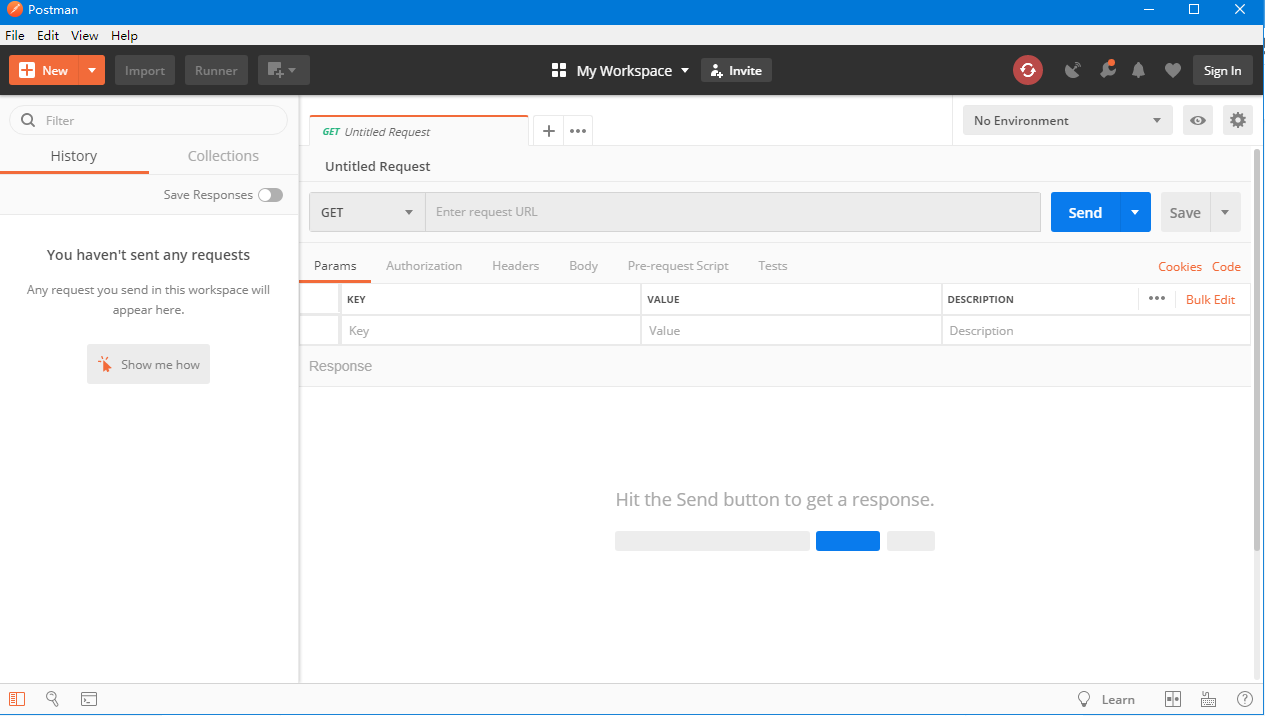Click the heart icon in header
Image resolution: width=1265 pixels, height=716 pixels.
(1173, 70)
